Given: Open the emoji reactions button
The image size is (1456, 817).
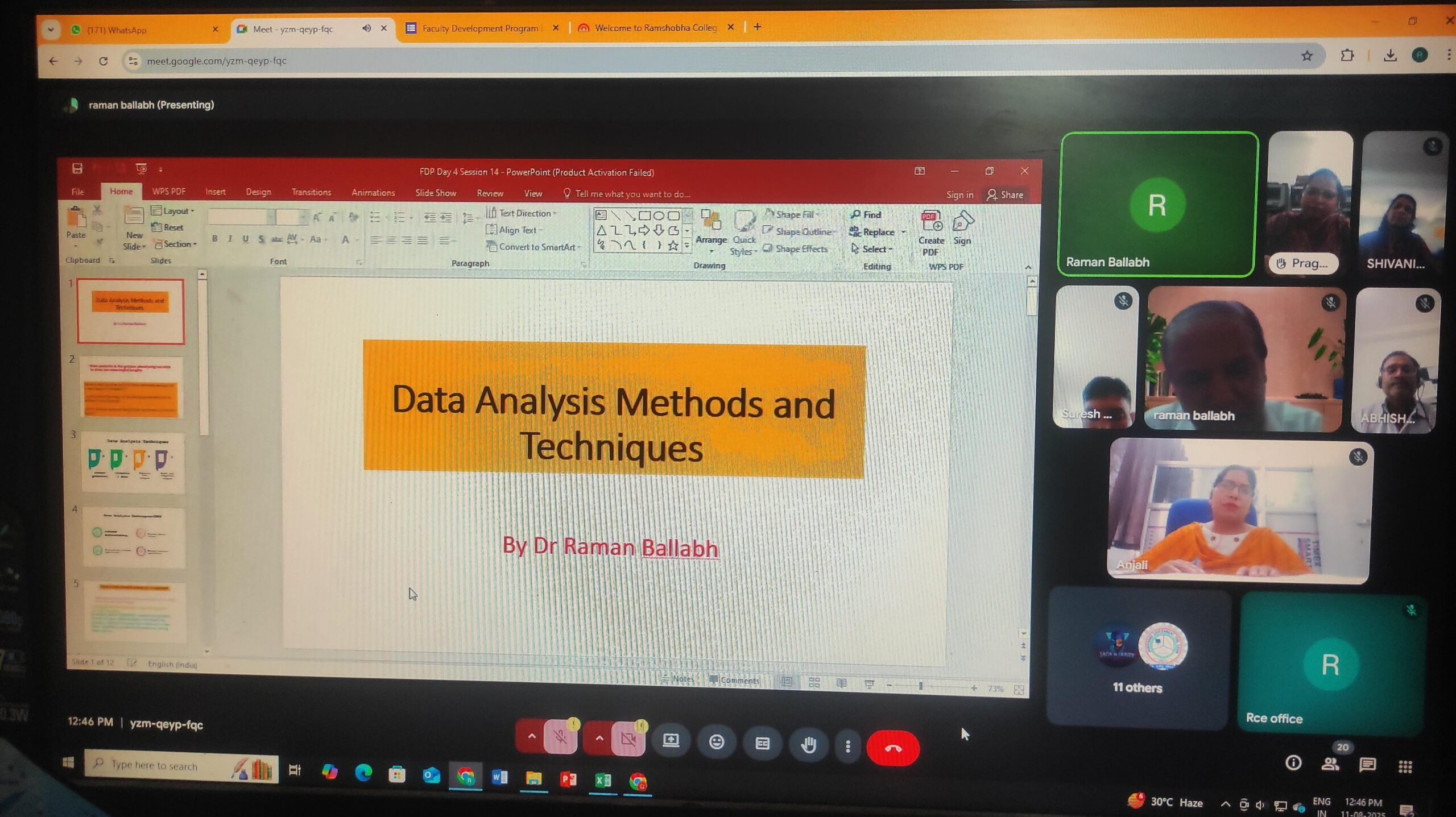Looking at the screenshot, I should (716, 742).
